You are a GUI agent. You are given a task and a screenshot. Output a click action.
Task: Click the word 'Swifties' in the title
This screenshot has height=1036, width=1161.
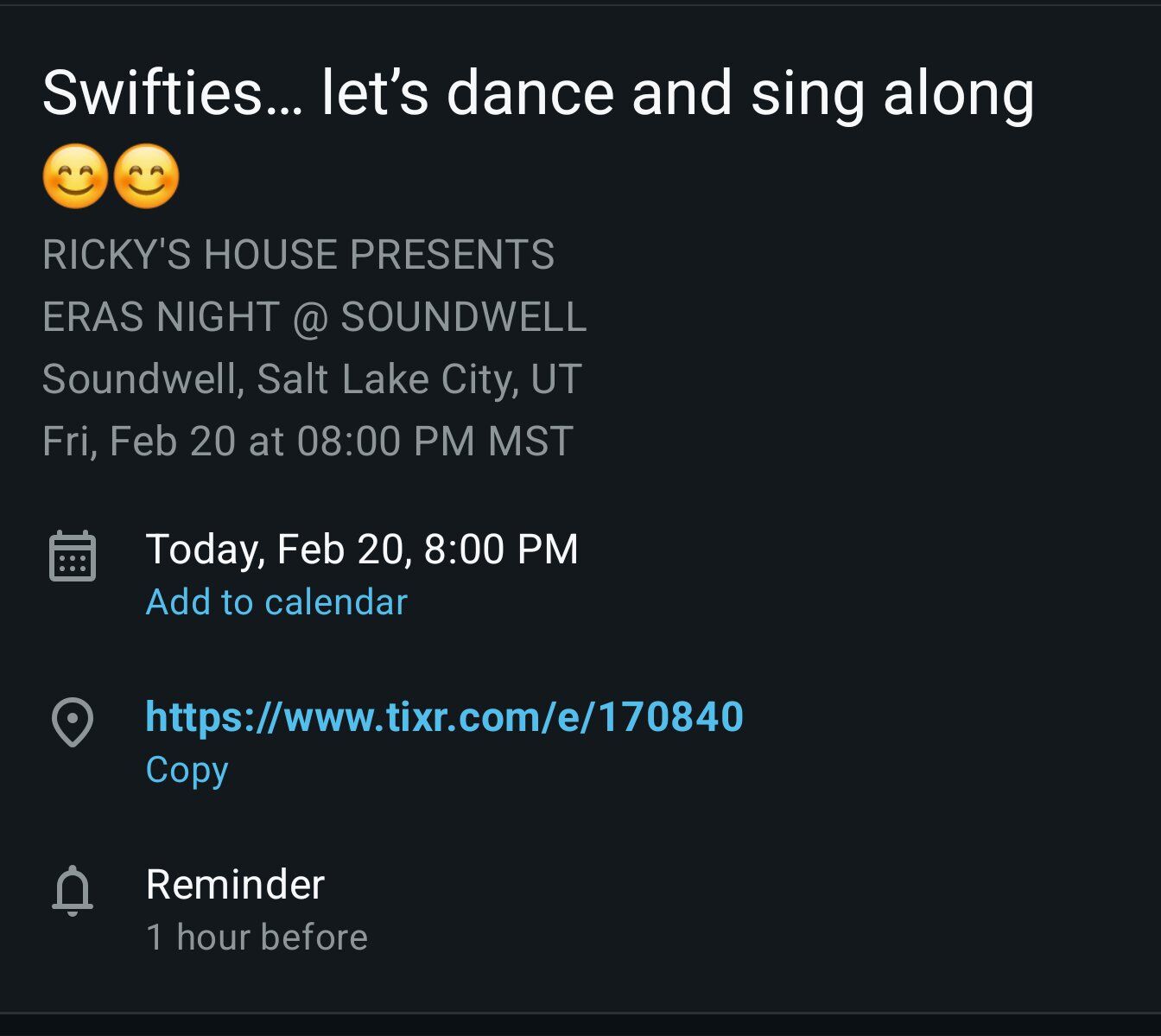click(153, 93)
